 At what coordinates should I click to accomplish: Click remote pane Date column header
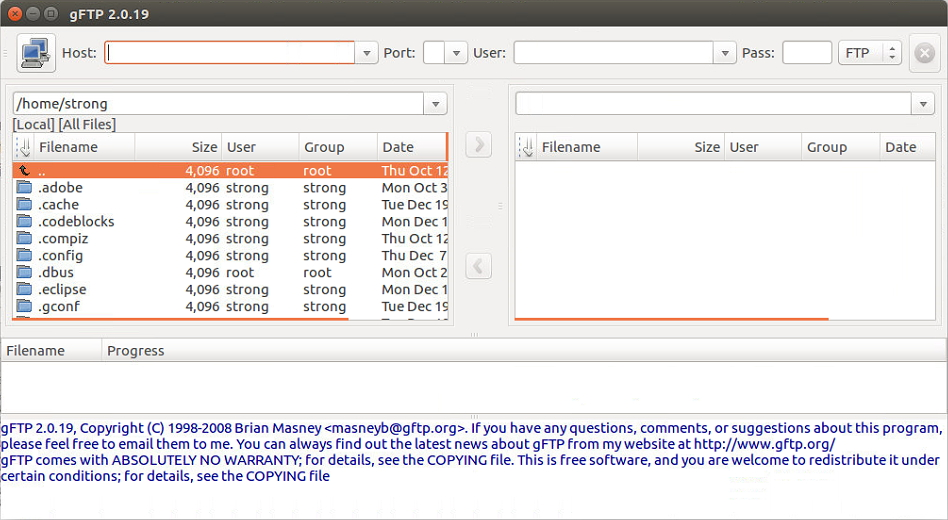pyautogui.click(x=907, y=147)
